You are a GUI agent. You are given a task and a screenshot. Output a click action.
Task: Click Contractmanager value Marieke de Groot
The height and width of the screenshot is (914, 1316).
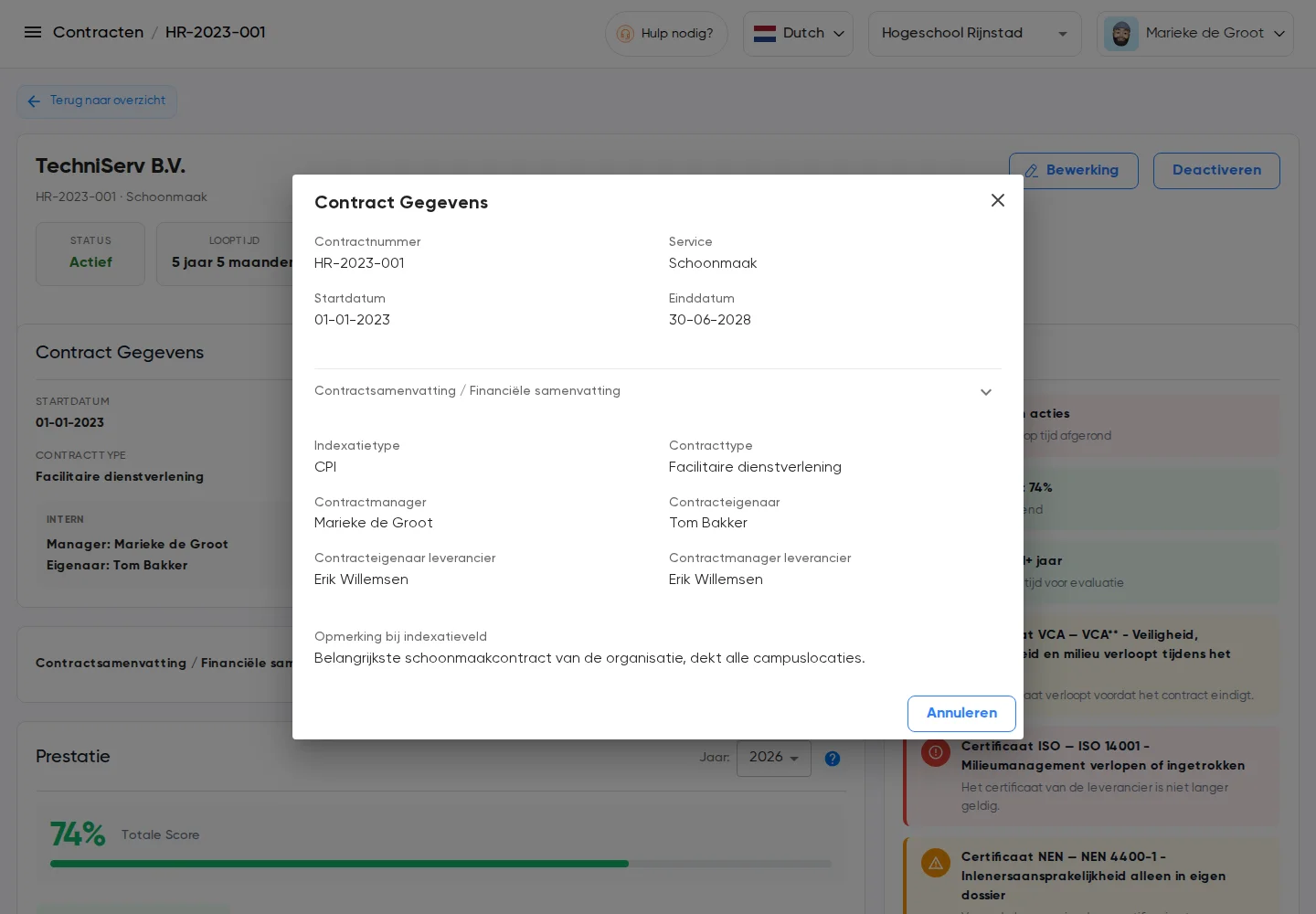(374, 523)
